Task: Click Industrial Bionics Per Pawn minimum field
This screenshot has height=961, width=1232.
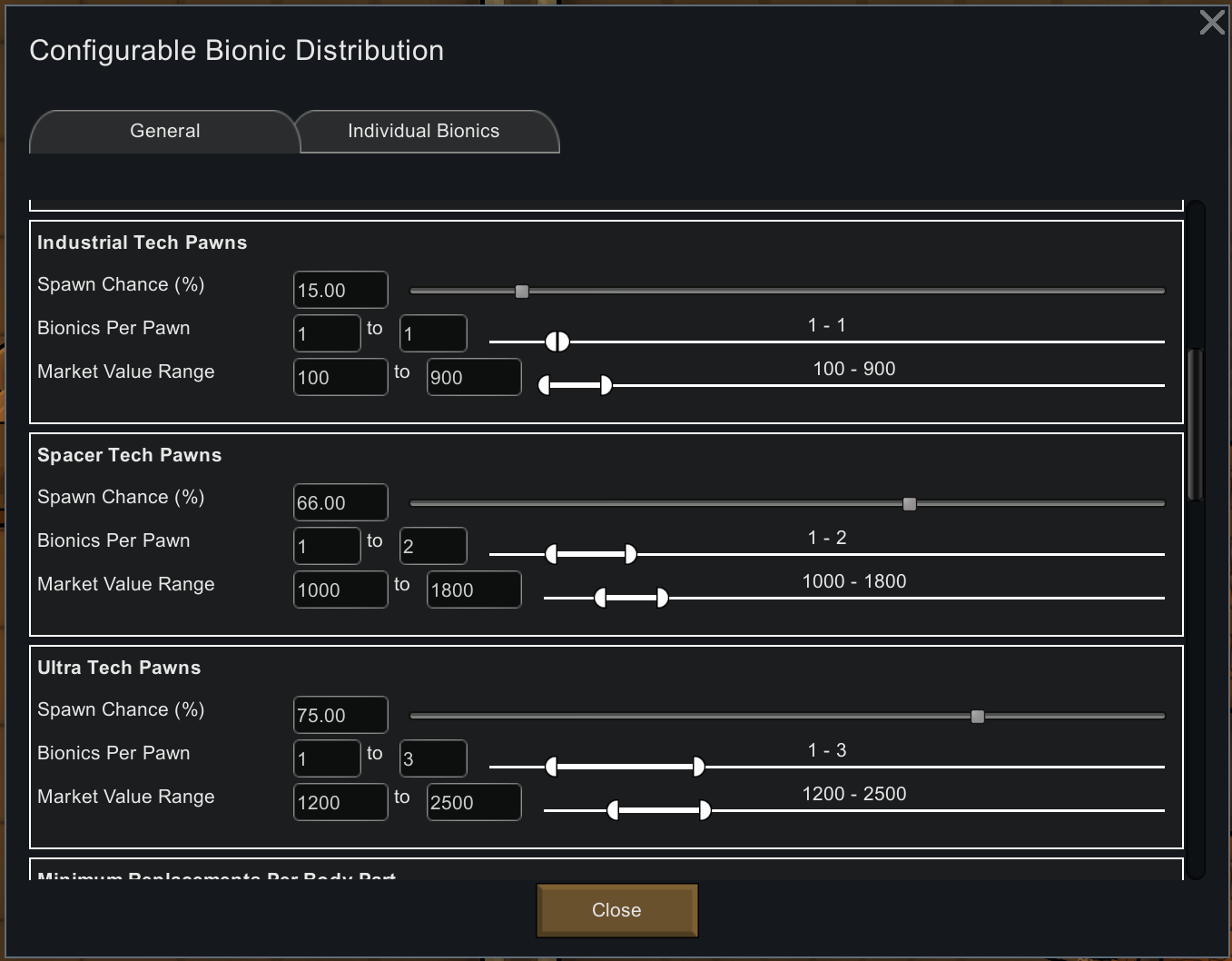Action: (327, 333)
